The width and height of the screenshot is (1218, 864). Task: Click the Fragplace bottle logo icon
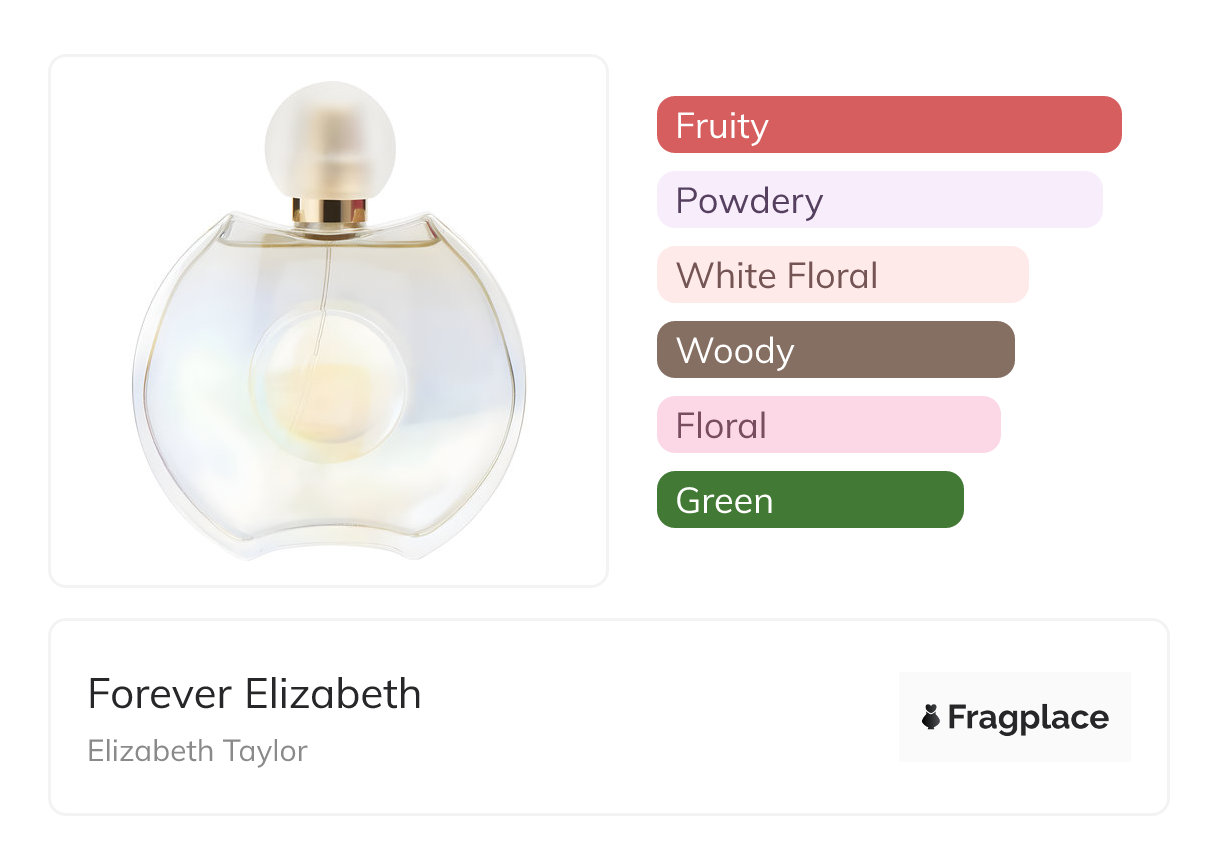(931, 717)
